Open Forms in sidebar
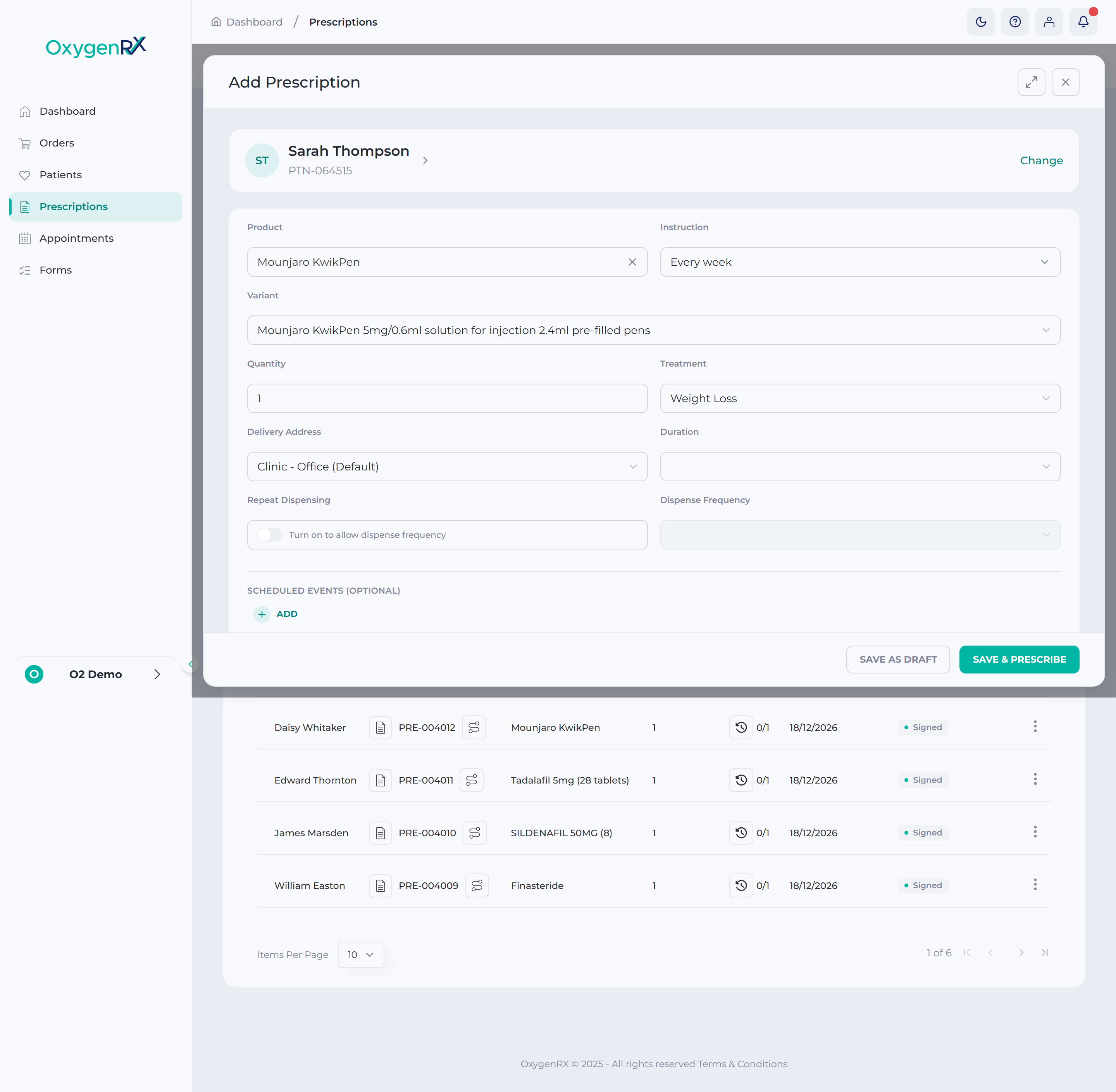This screenshot has height=1092, width=1116. pos(95,270)
